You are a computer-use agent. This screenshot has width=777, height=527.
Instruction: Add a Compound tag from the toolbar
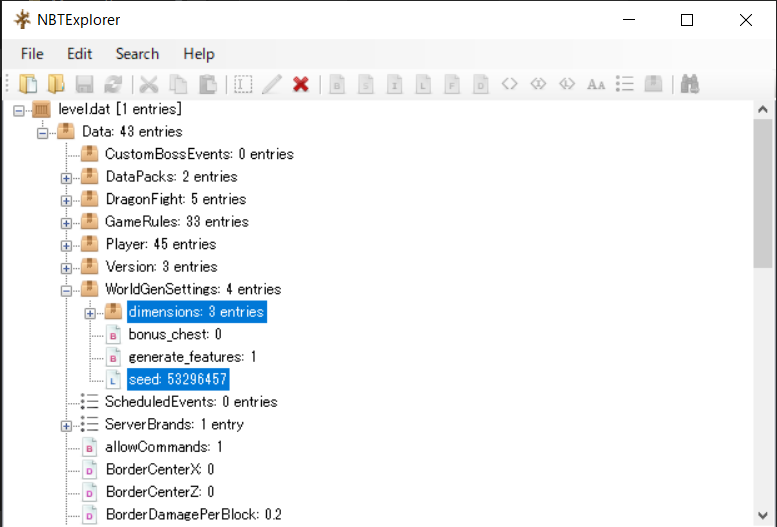tap(654, 84)
